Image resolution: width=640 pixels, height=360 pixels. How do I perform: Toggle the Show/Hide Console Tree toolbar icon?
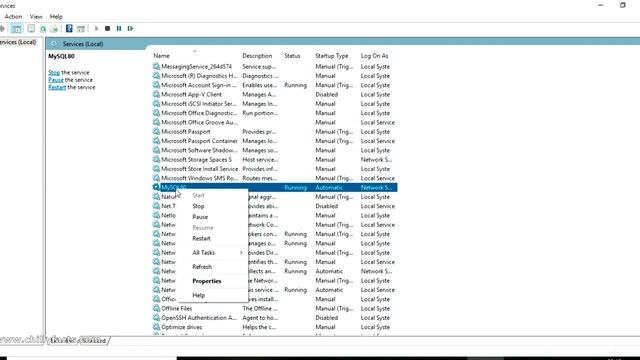tap(16, 29)
